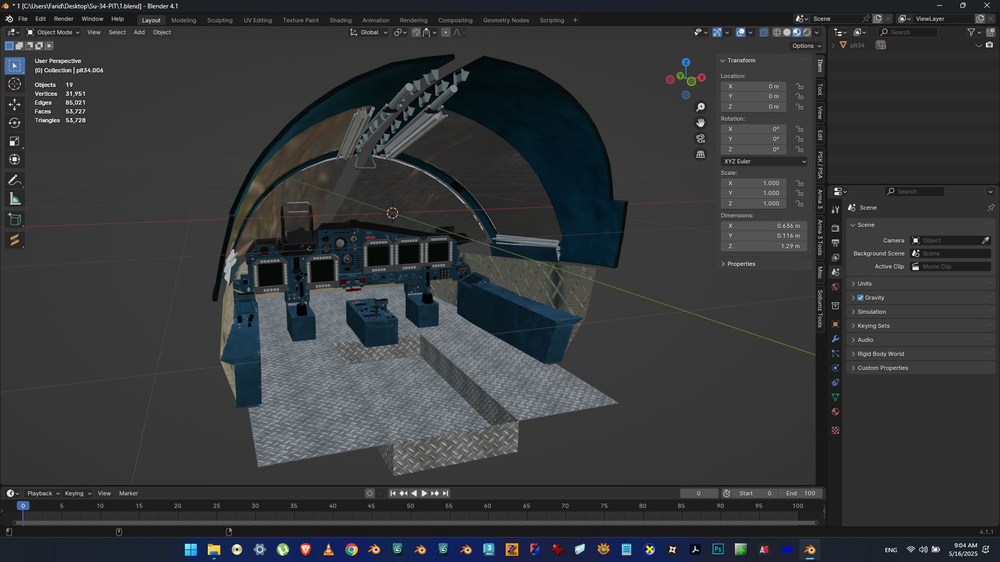Open the Tool properties tab icon
This screenshot has height=562, width=1000.
point(835,210)
